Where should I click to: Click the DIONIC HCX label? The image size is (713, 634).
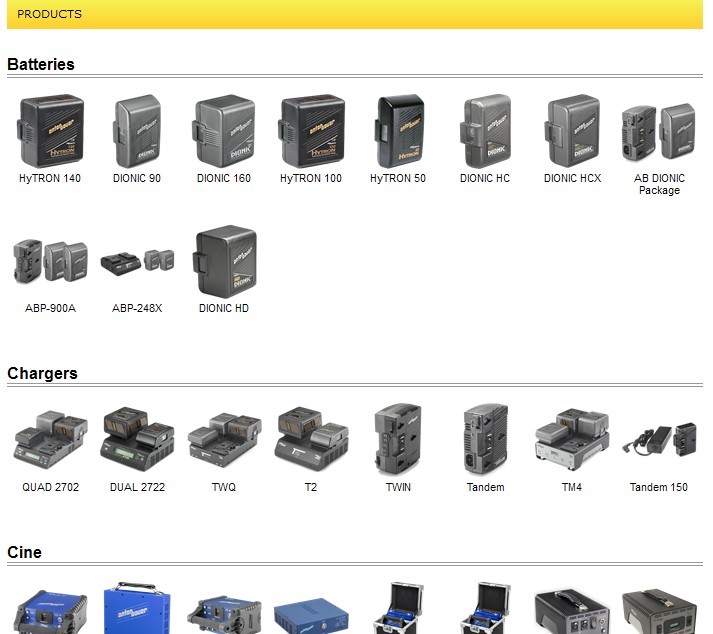[572, 178]
